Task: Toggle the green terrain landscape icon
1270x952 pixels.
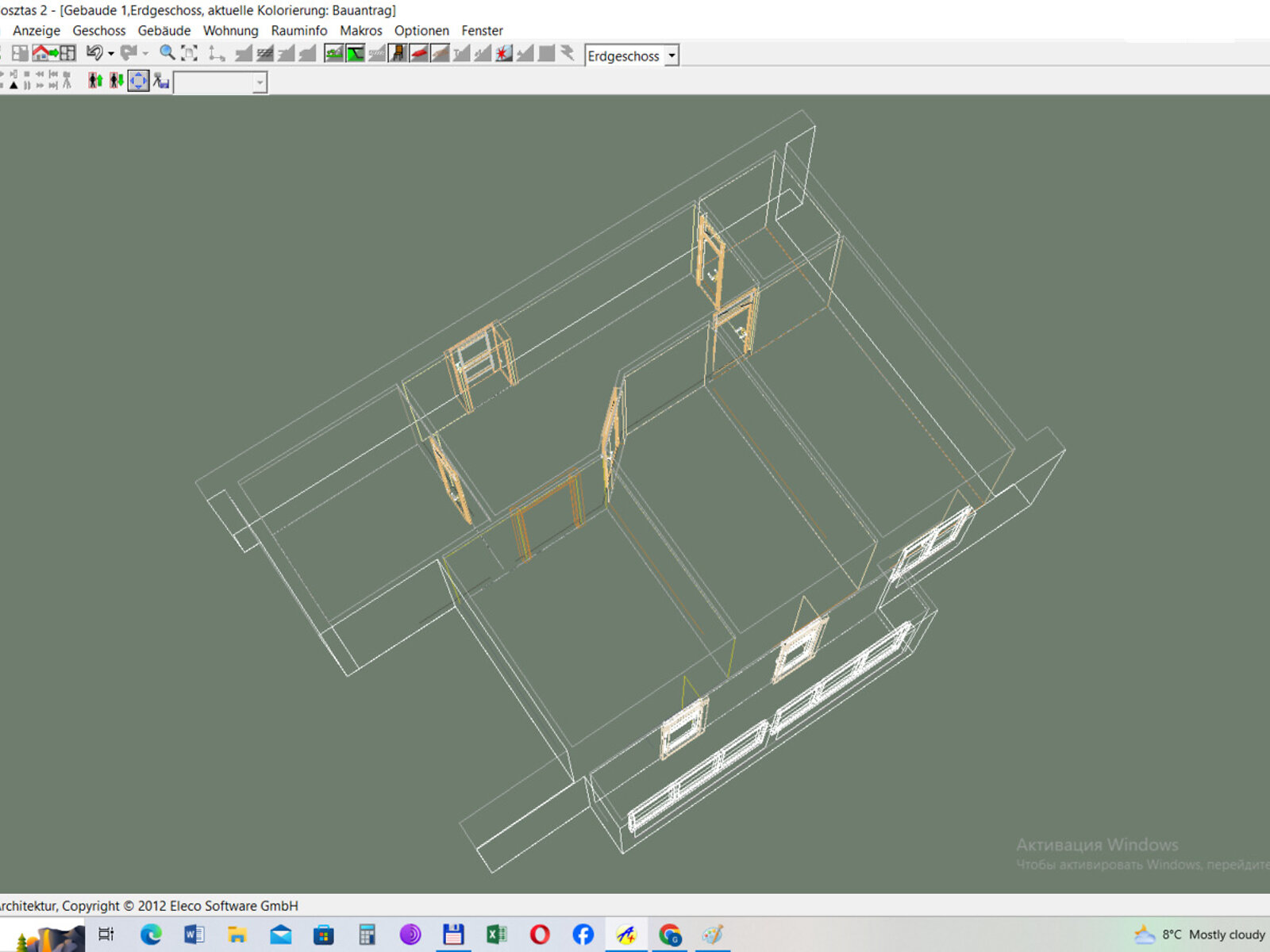Action: click(334, 53)
